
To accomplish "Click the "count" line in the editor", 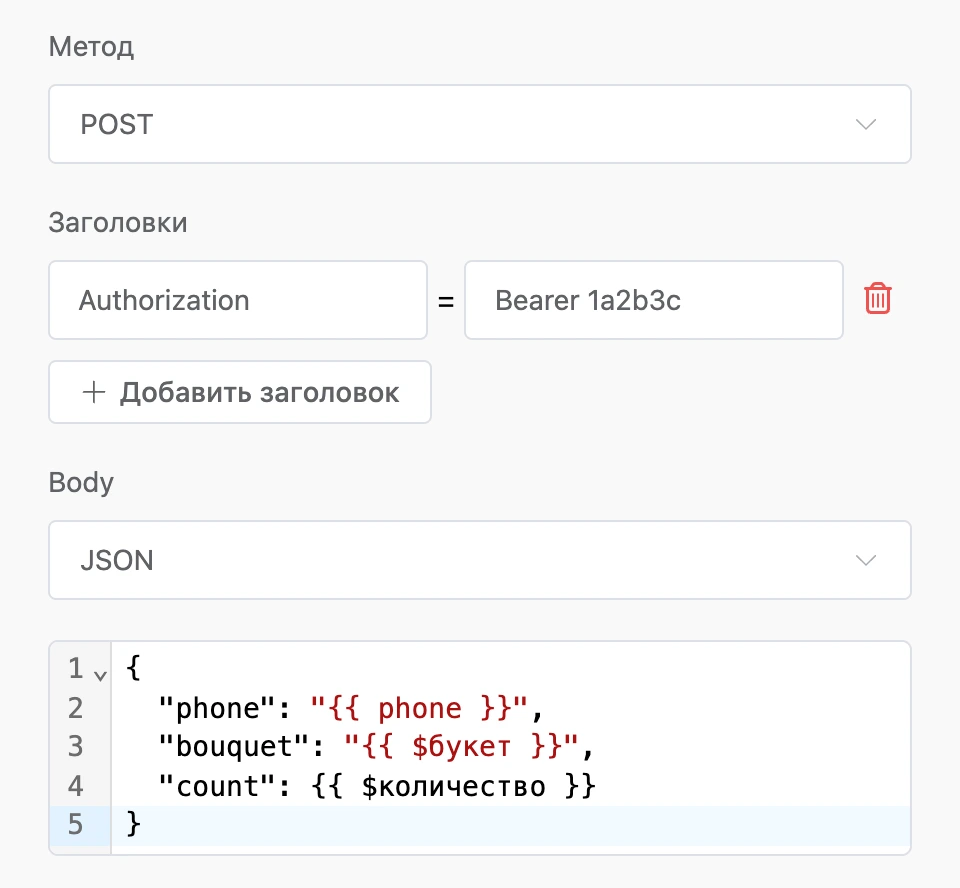I will [377, 786].
